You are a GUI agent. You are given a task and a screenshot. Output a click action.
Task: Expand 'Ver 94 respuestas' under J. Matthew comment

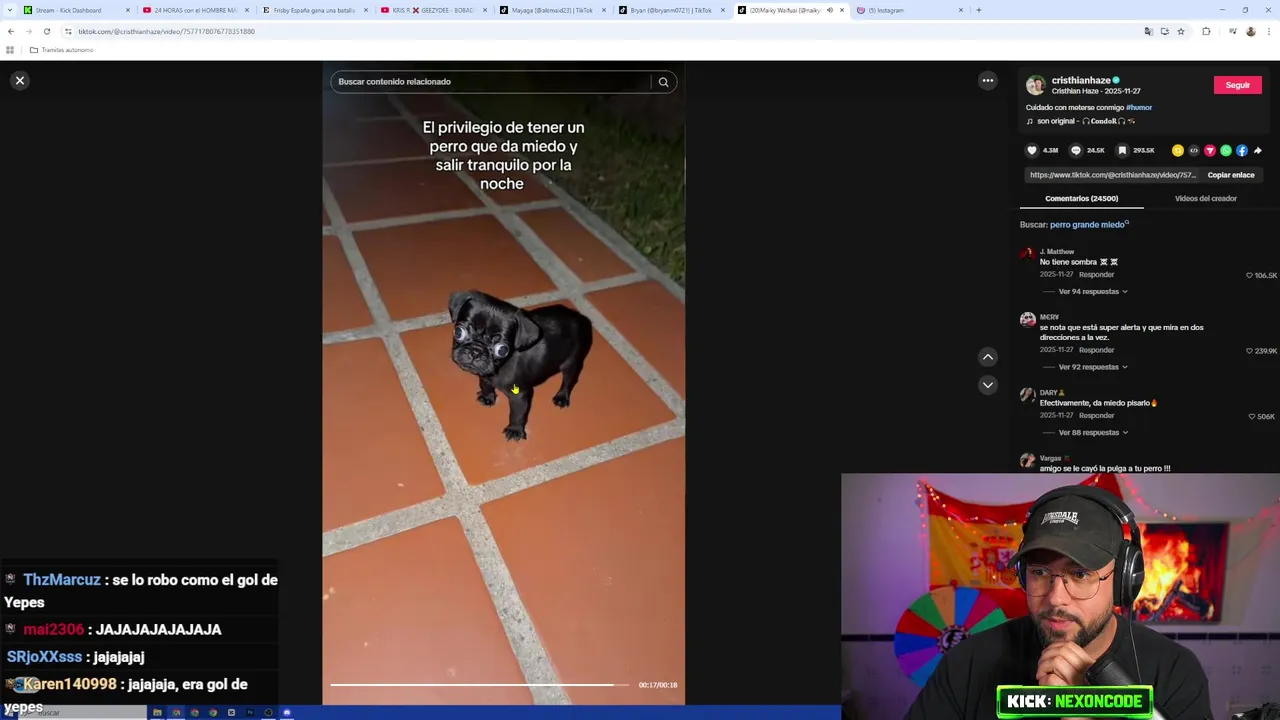(x=1092, y=292)
